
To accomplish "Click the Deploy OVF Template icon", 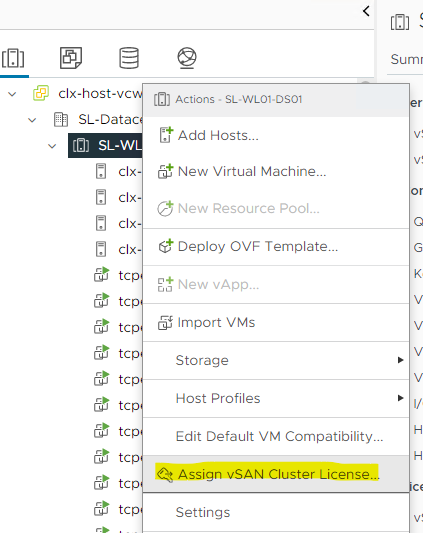I will 166,246.
